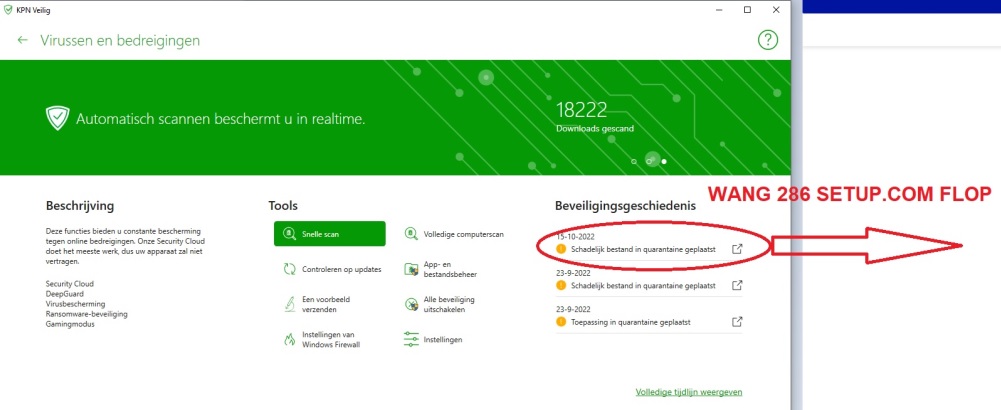Start the Snelle scan
Screen dimensions: 1001x410
click(329, 234)
